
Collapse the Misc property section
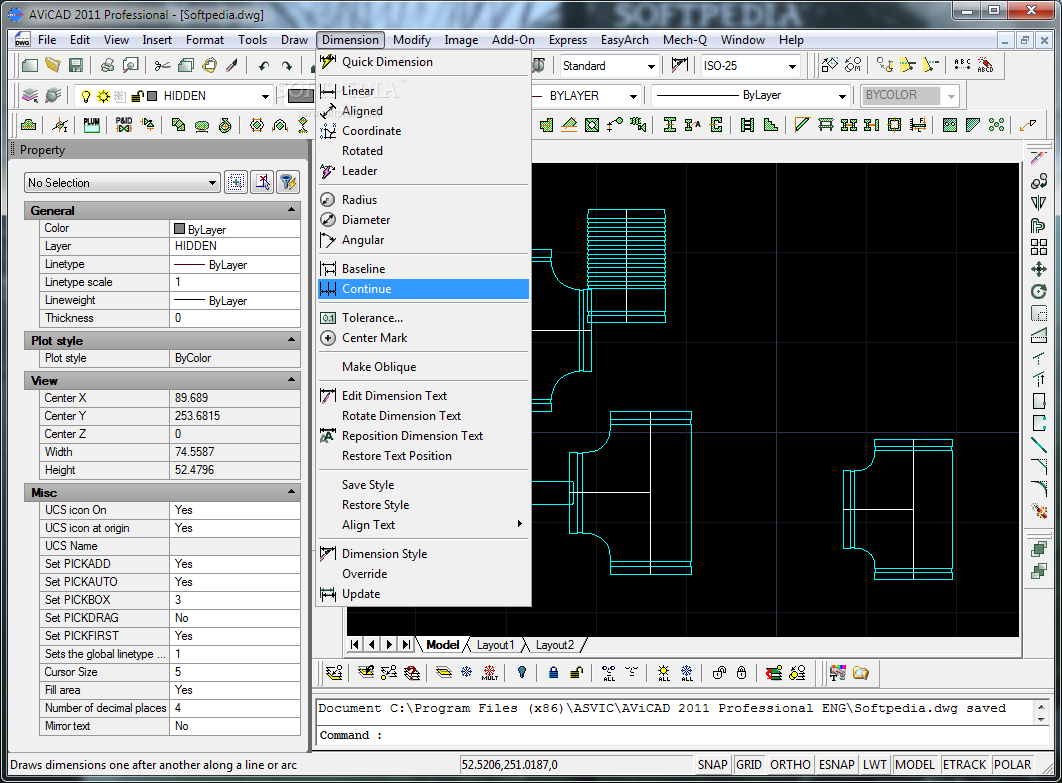(x=292, y=492)
